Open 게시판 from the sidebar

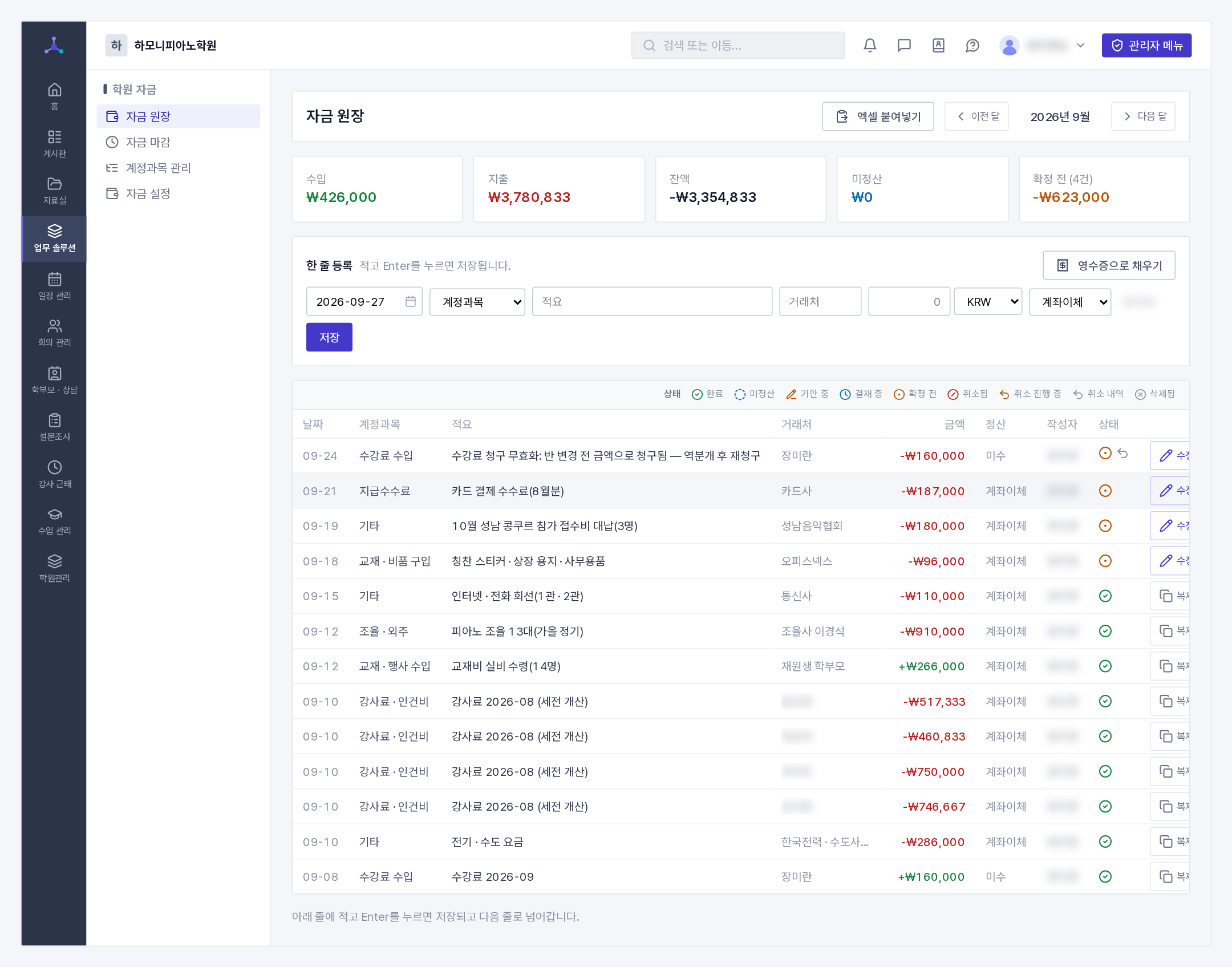54,144
